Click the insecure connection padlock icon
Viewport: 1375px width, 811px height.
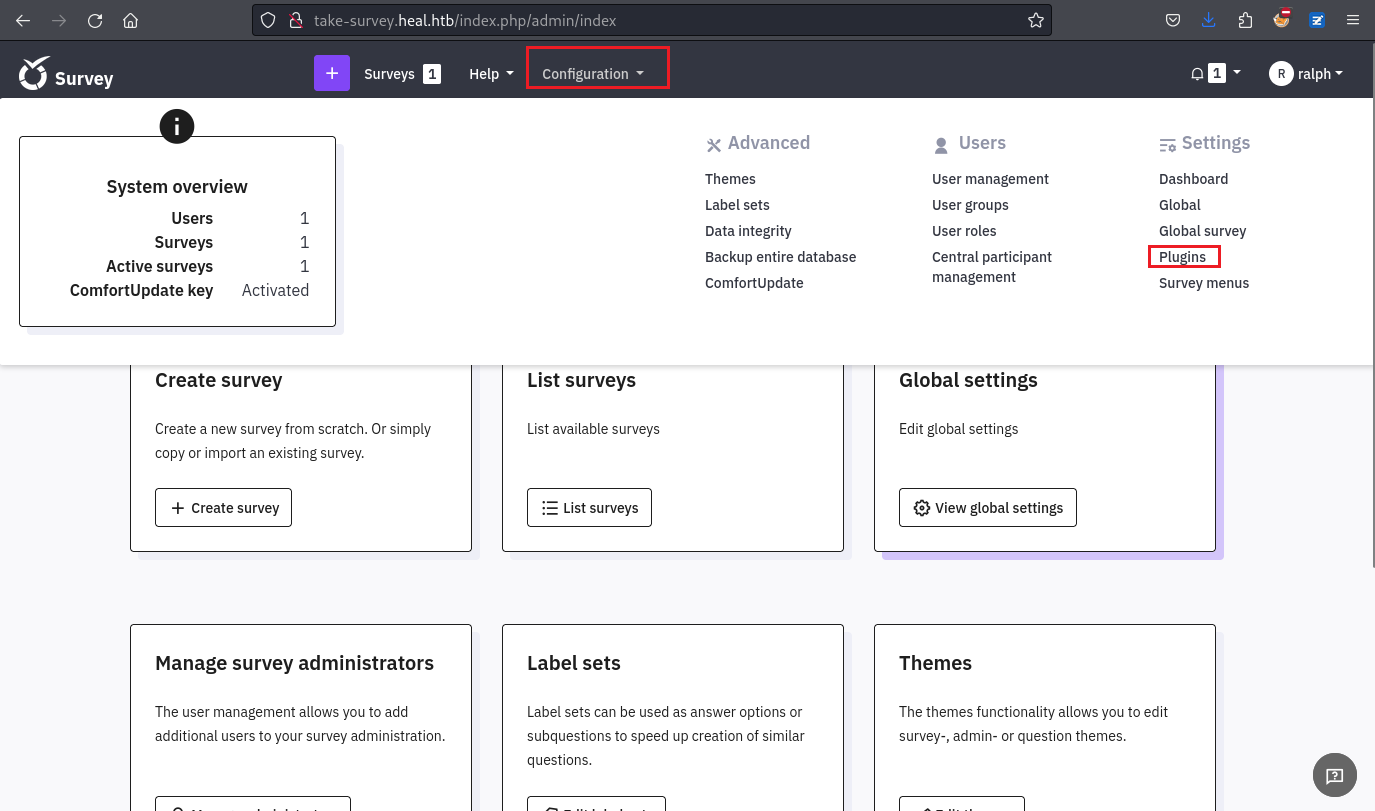[x=295, y=20]
